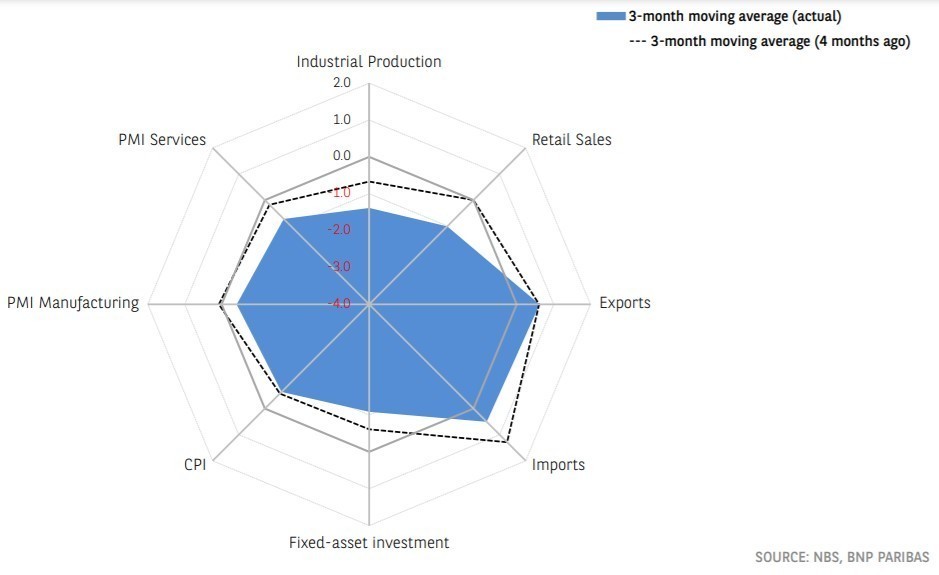Select the '3-month moving average (actual)' legend label
Image resolution: width=939 pixels, height=575 pixels.
coord(734,16)
